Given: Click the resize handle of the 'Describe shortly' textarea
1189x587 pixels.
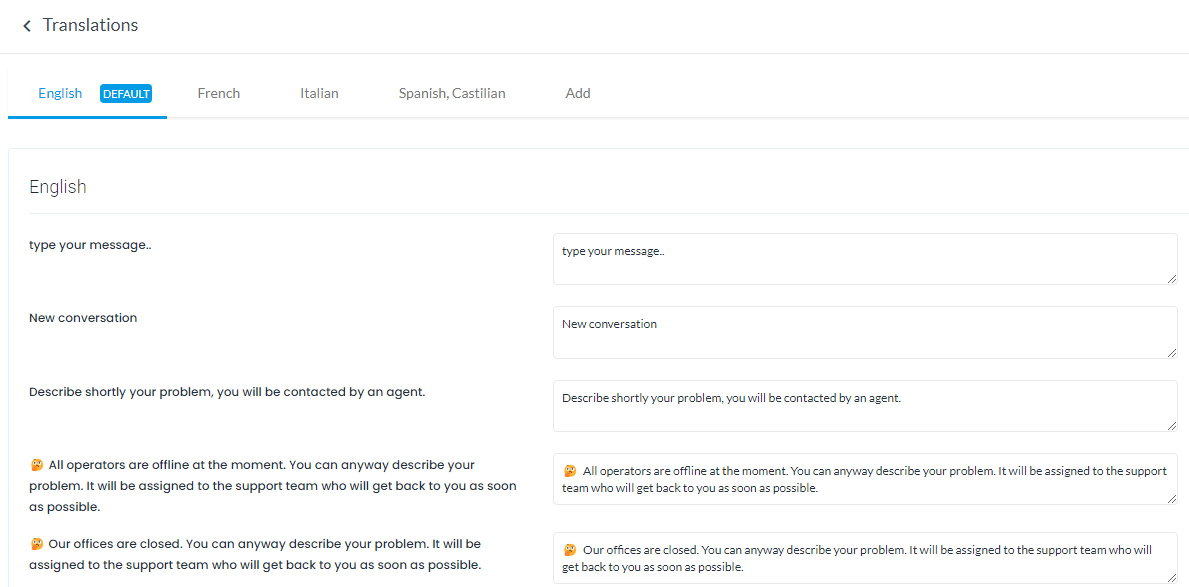Looking at the screenshot, I should tap(1171, 425).
